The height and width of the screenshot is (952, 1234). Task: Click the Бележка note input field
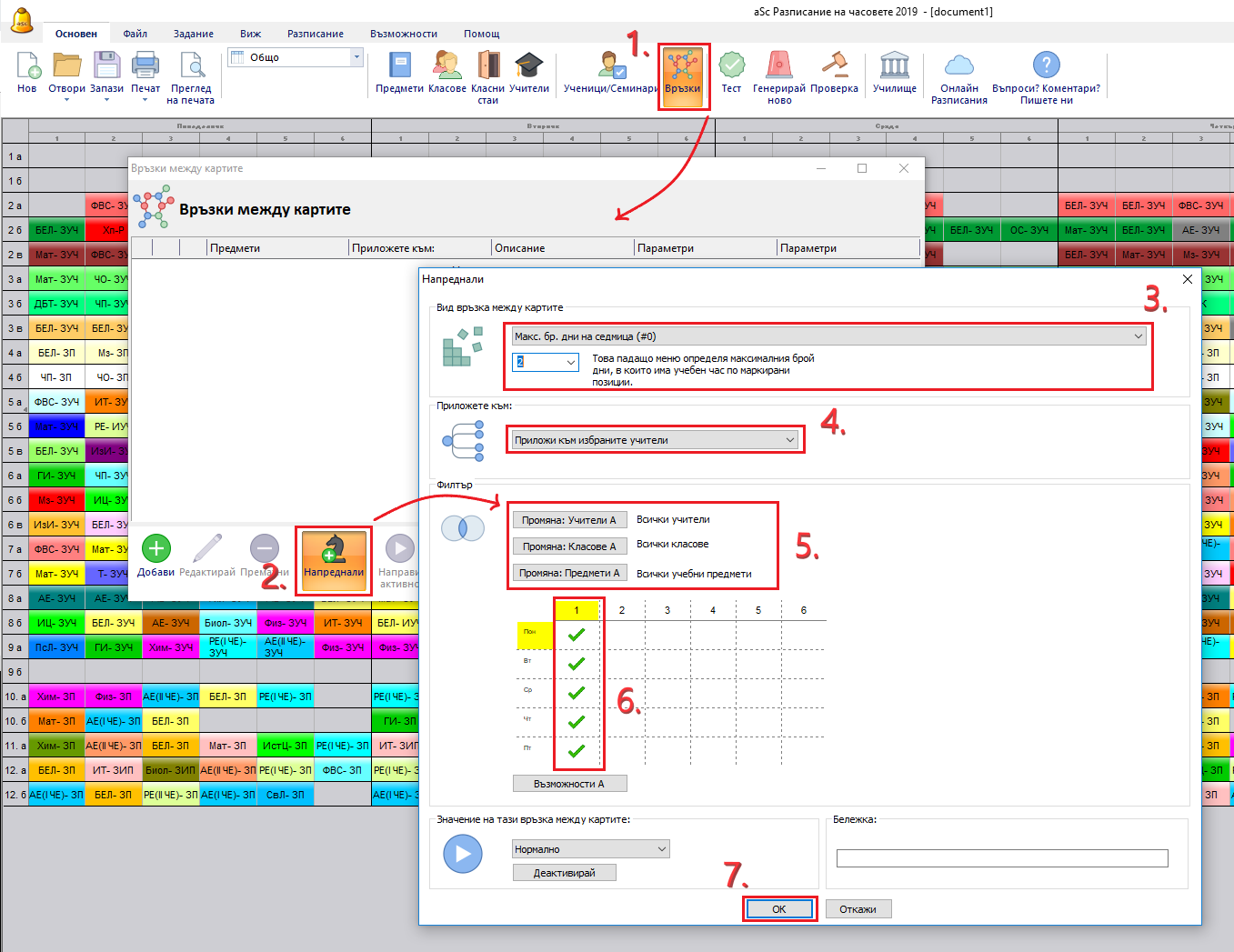[1001, 858]
